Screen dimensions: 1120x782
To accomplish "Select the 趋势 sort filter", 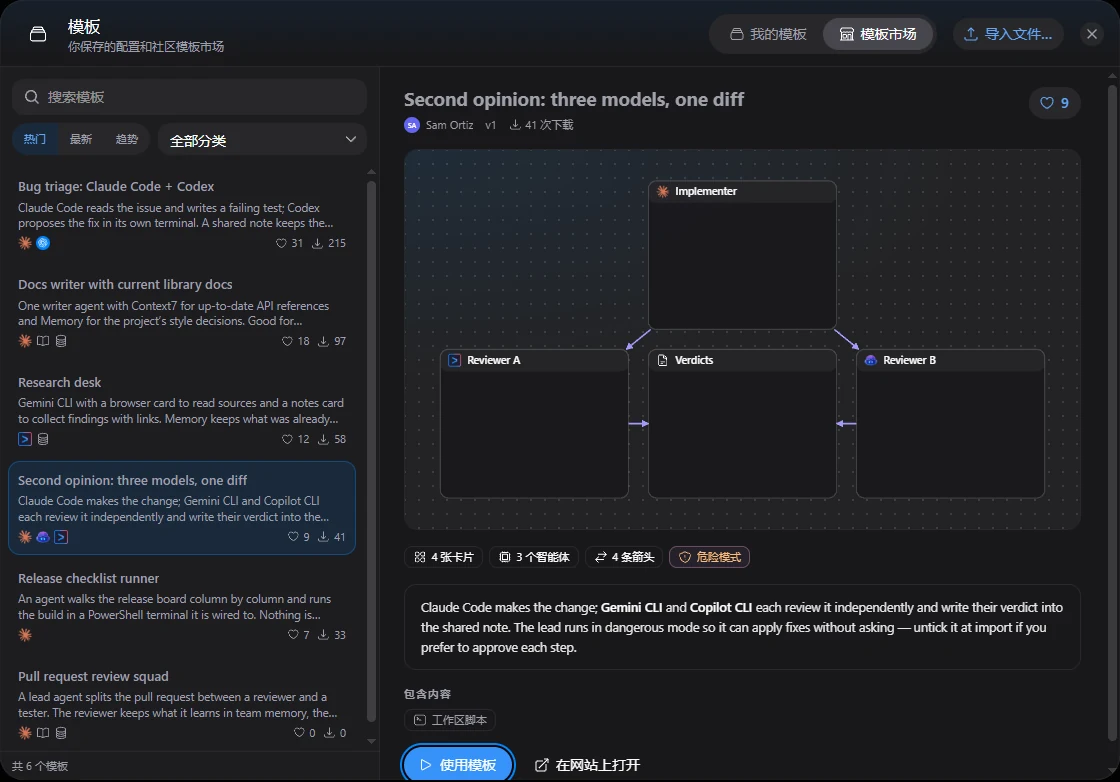I will click(127, 139).
